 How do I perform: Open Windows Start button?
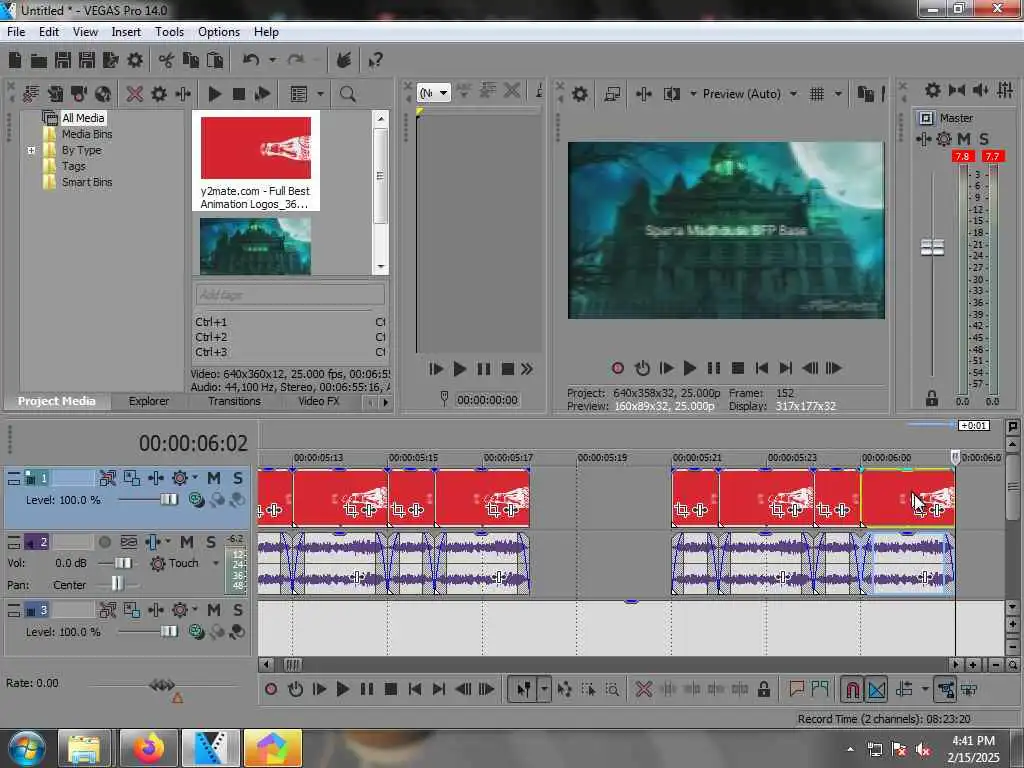pos(25,749)
